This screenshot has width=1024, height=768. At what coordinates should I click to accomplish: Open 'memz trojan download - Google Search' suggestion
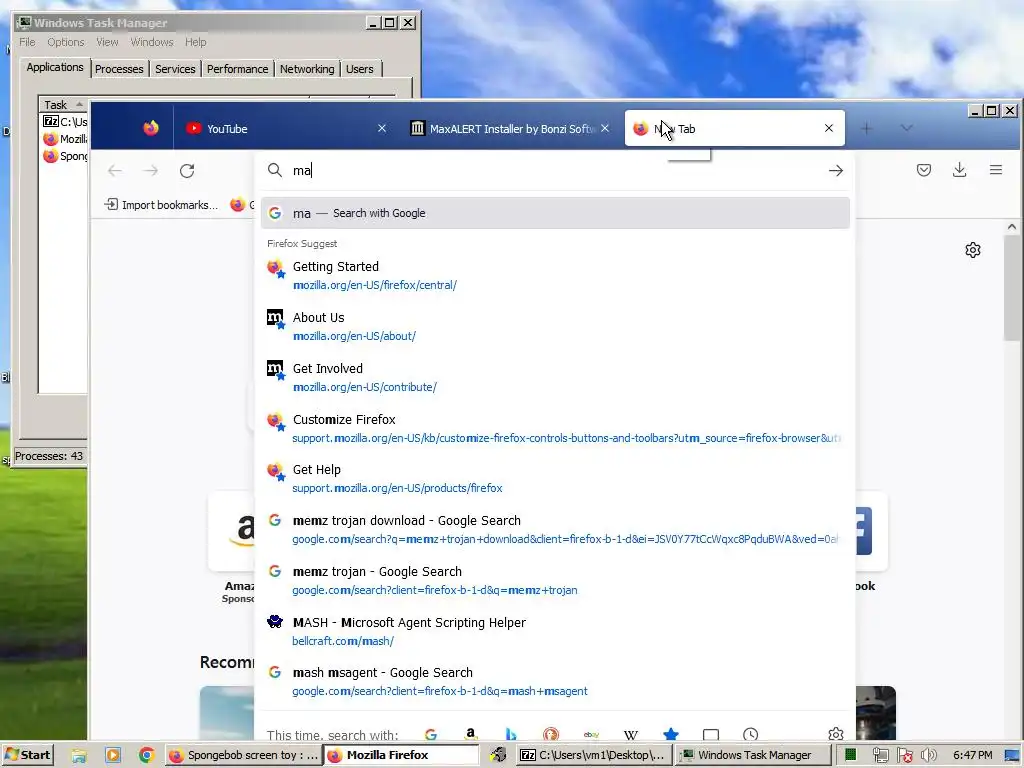click(x=555, y=530)
